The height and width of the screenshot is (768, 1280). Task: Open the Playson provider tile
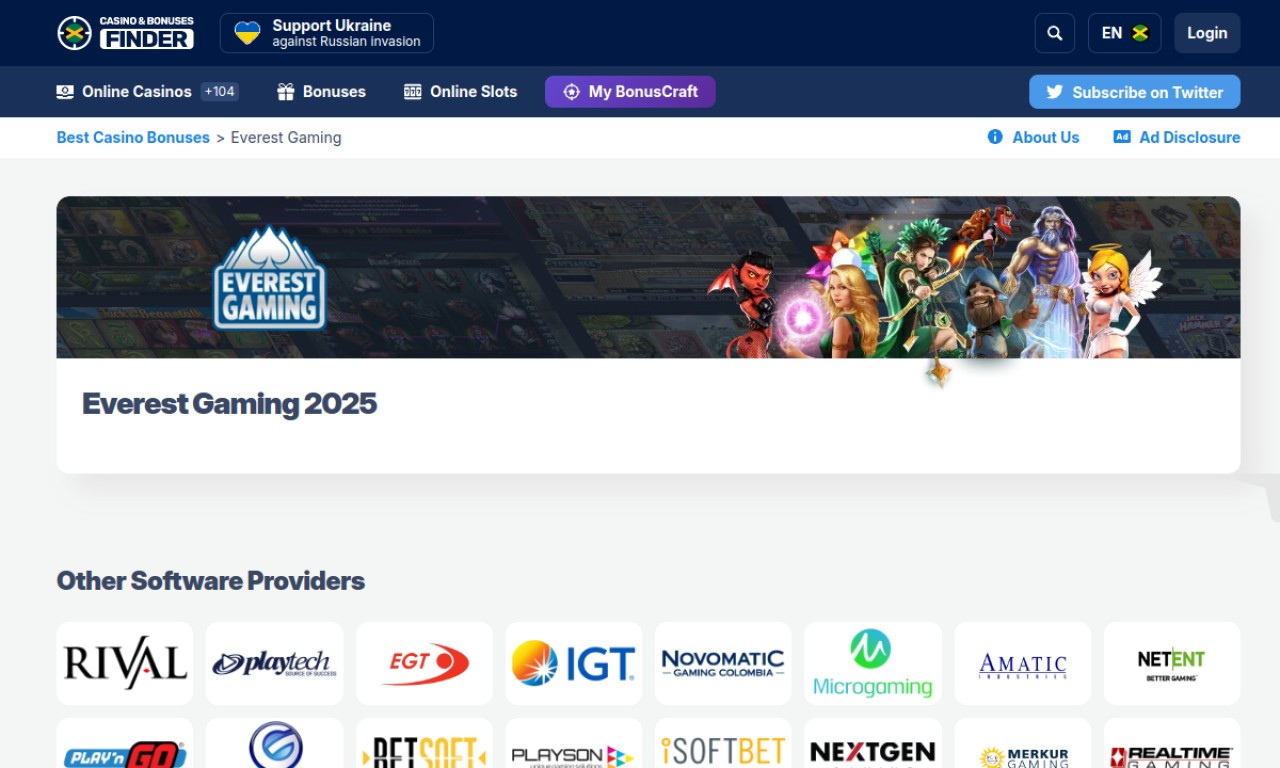pos(573,743)
